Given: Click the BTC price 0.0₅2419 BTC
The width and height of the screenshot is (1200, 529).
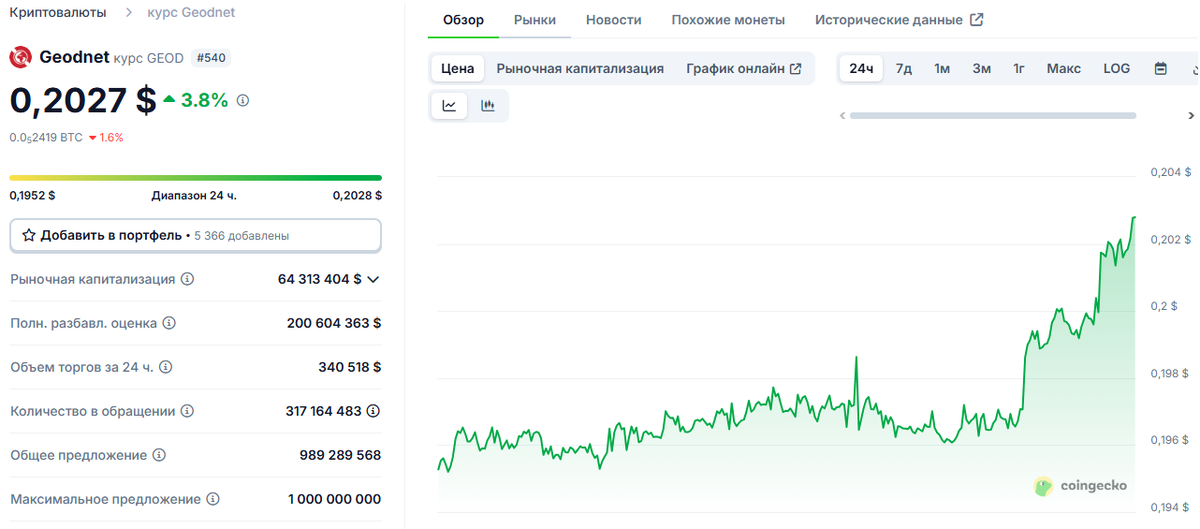Looking at the screenshot, I should coord(46,138).
